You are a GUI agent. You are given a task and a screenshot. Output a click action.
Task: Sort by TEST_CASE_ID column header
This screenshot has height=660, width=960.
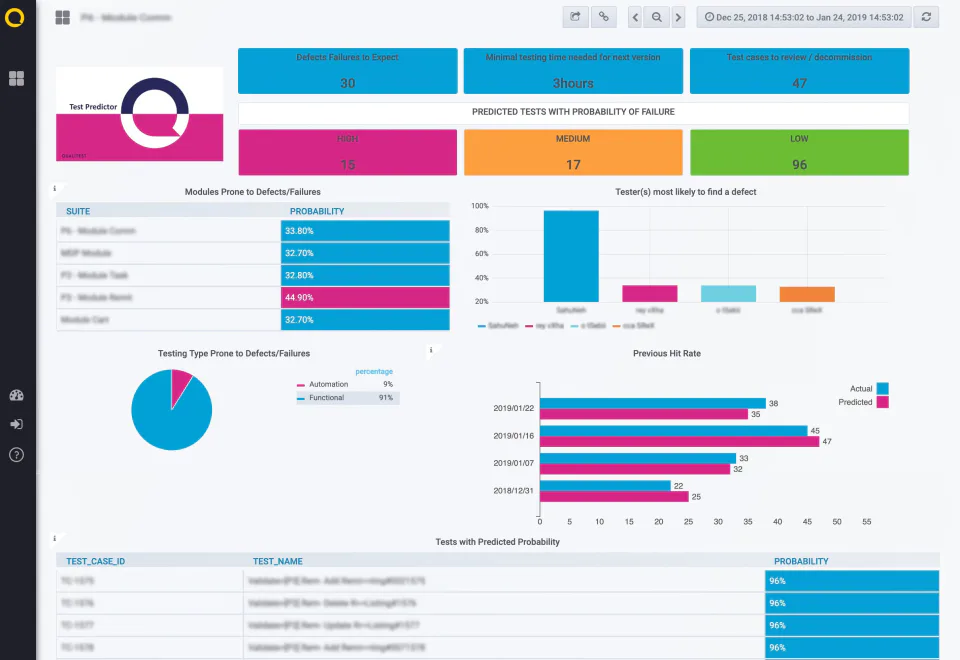coord(96,561)
